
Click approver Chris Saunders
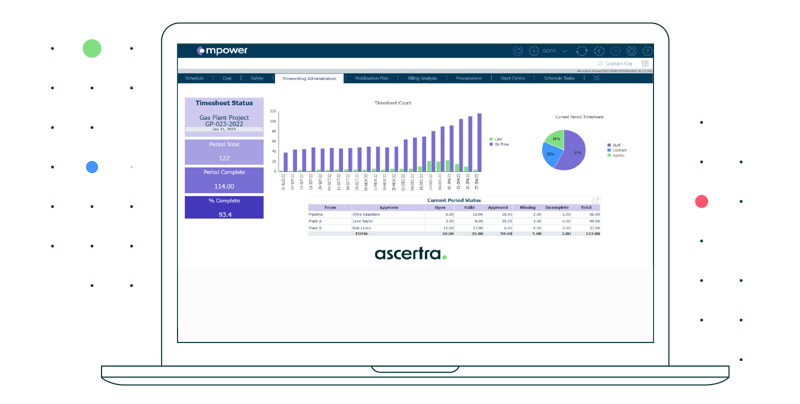pyautogui.click(x=366, y=215)
